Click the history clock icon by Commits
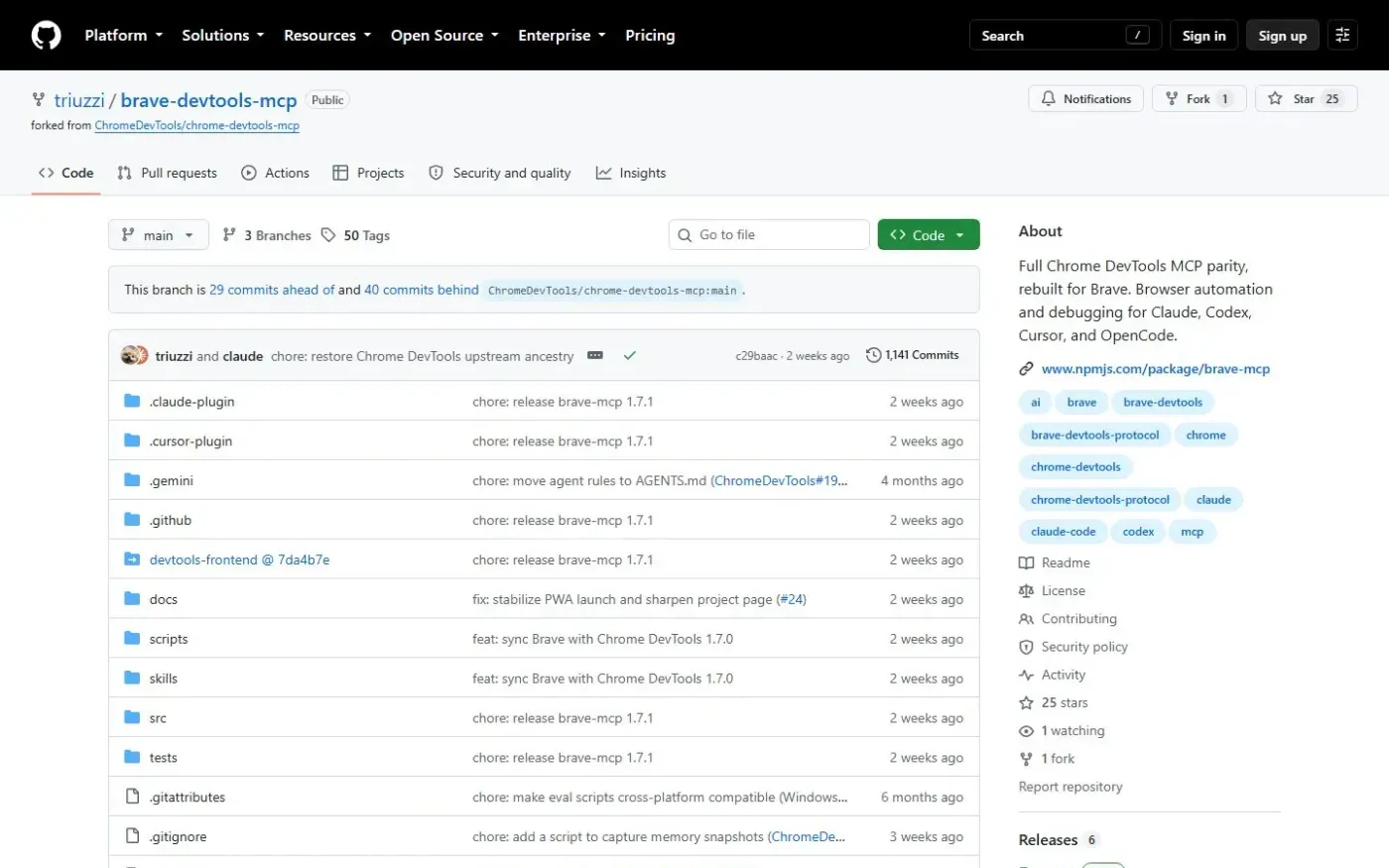Screen dimensions: 1389x868 (873, 355)
